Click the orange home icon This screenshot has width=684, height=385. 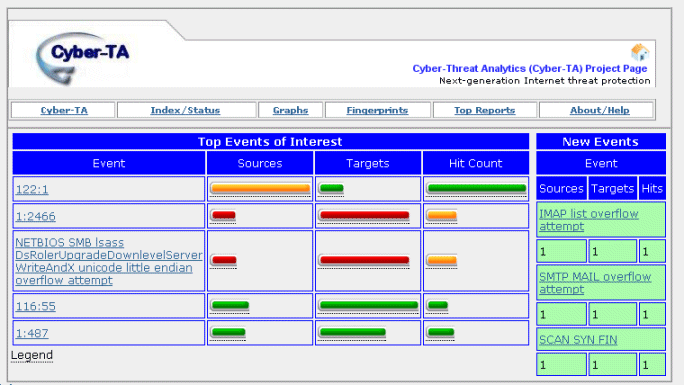[x=640, y=52]
